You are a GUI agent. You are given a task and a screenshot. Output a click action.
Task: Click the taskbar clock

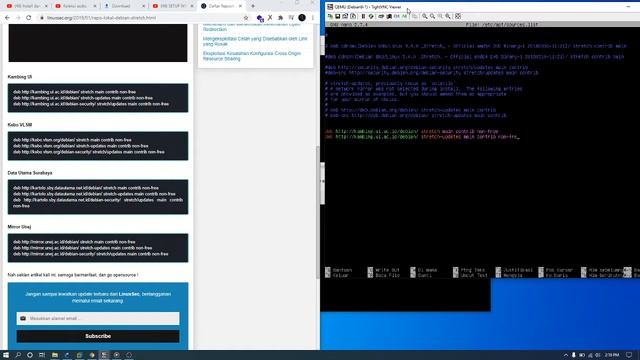[x=611, y=355]
